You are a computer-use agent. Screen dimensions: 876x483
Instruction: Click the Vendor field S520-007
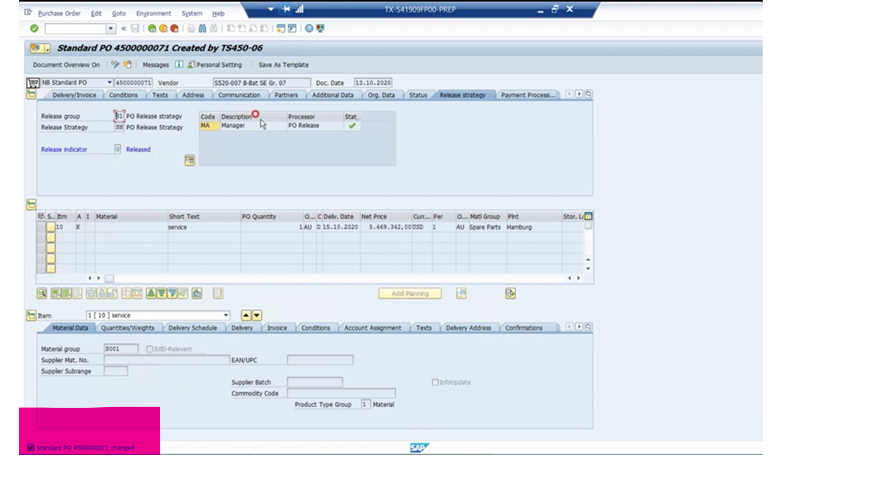[261, 83]
